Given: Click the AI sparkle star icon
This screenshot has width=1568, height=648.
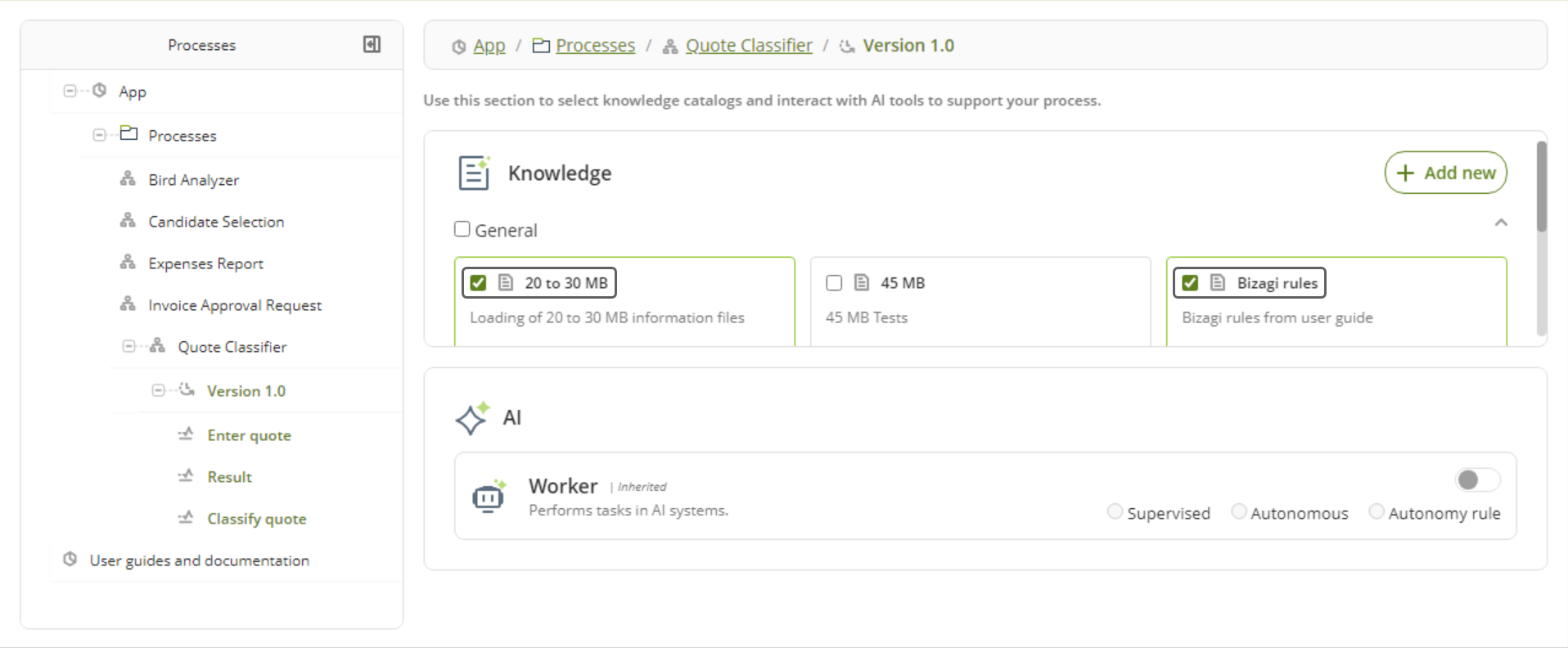Looking at the screenshot, I should 472,418.
